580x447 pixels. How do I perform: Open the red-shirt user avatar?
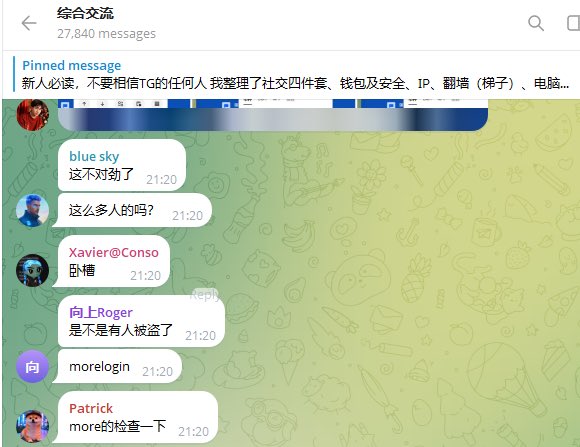point(33,115)
